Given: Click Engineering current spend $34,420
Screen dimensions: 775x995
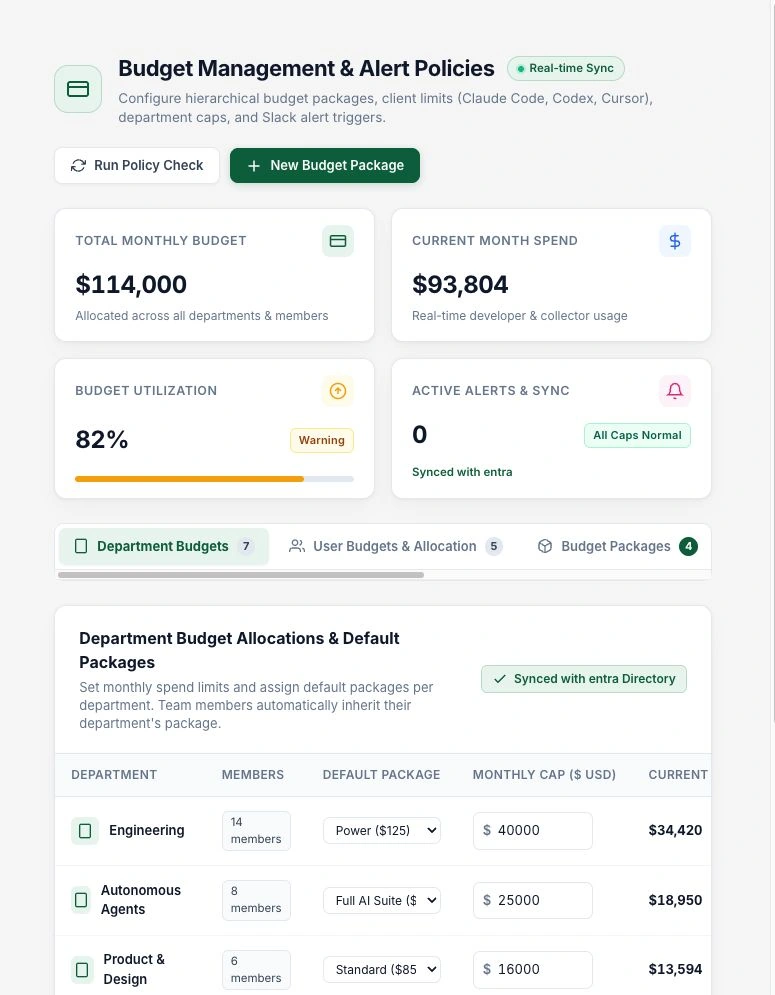Looking at the screenshot, I should pyautogui.click(x=675, y=831).
